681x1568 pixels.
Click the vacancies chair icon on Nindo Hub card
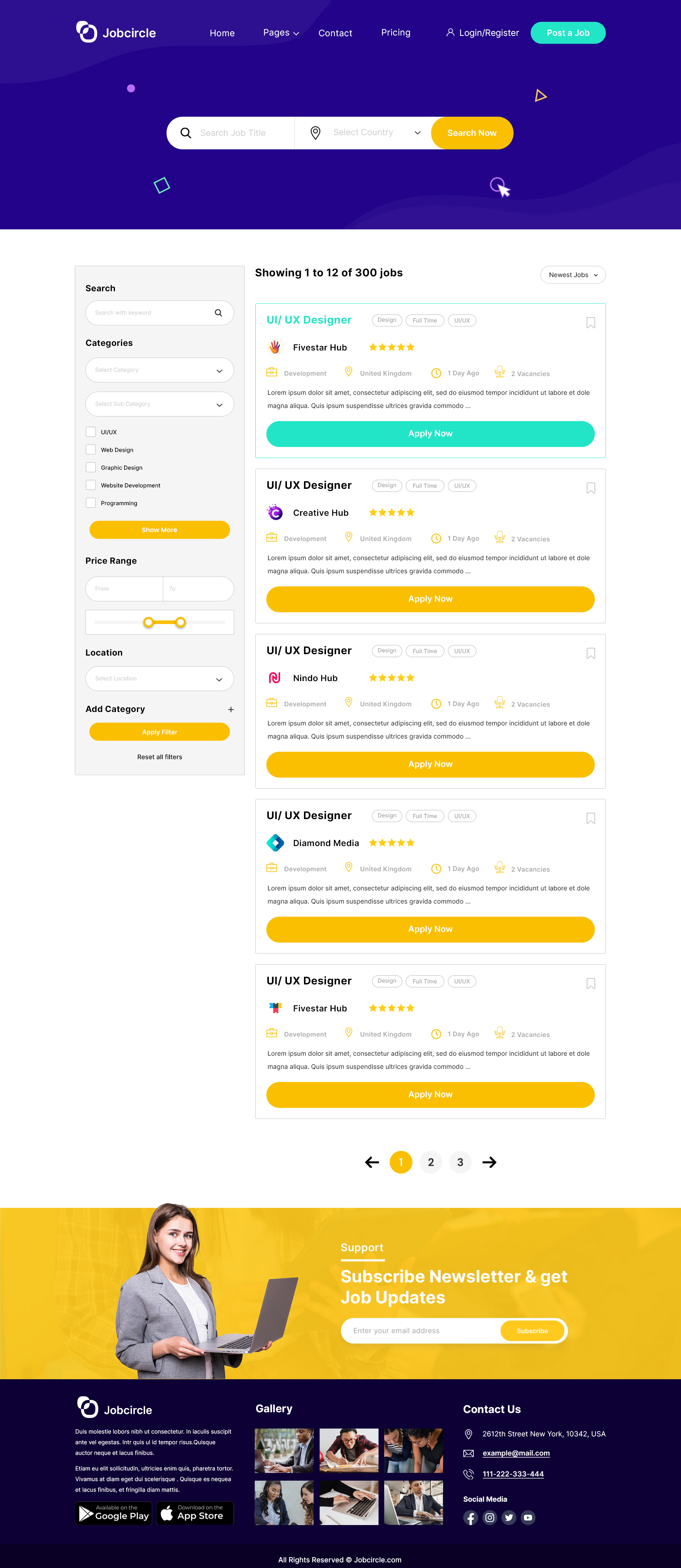tap(500, 702)
